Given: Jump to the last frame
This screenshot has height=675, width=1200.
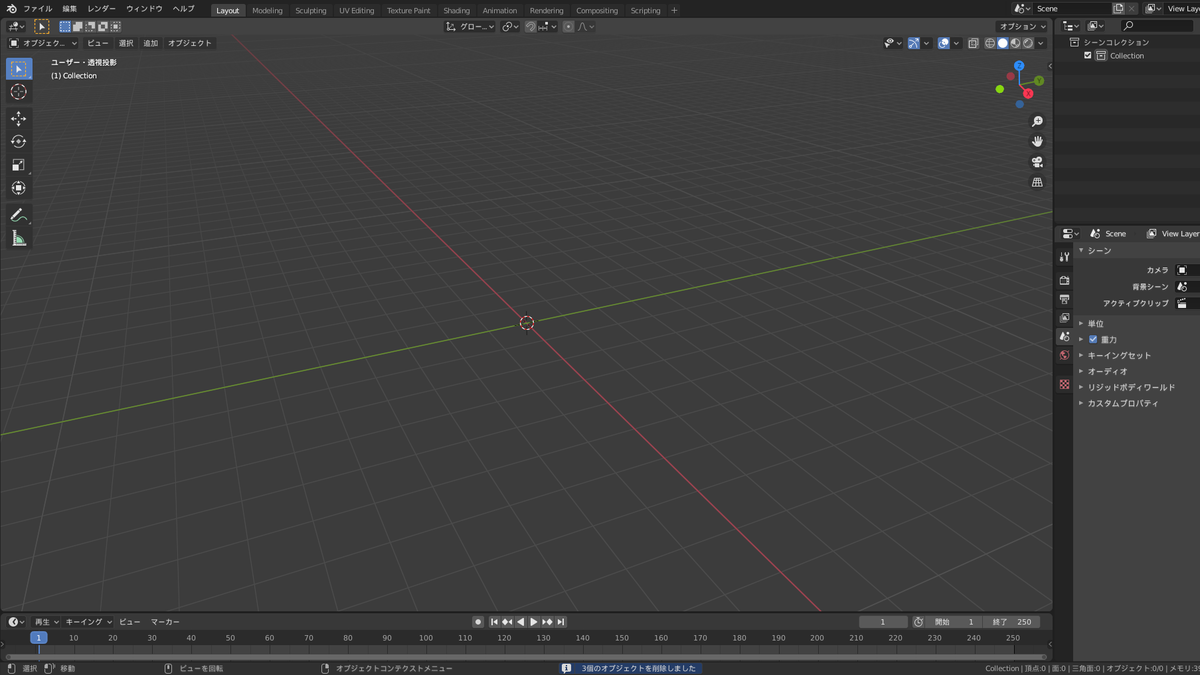Looking at the screenshot, I should [x=561, y=622].
